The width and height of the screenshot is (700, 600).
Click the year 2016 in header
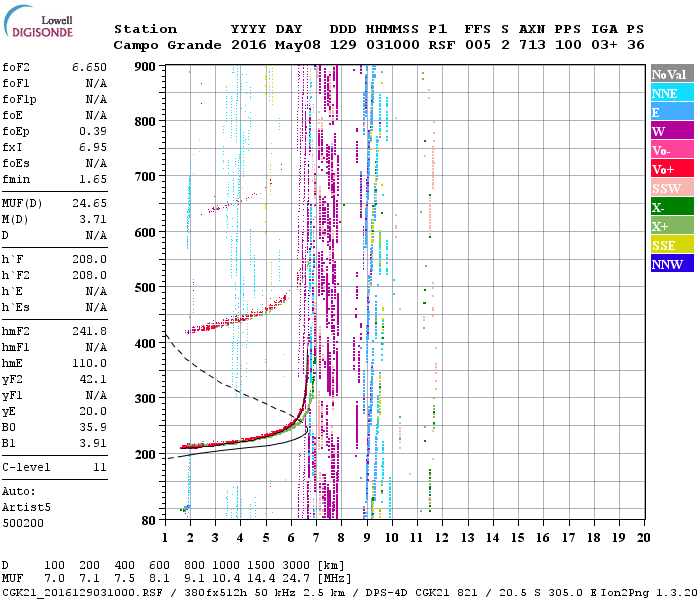(249, 45)
